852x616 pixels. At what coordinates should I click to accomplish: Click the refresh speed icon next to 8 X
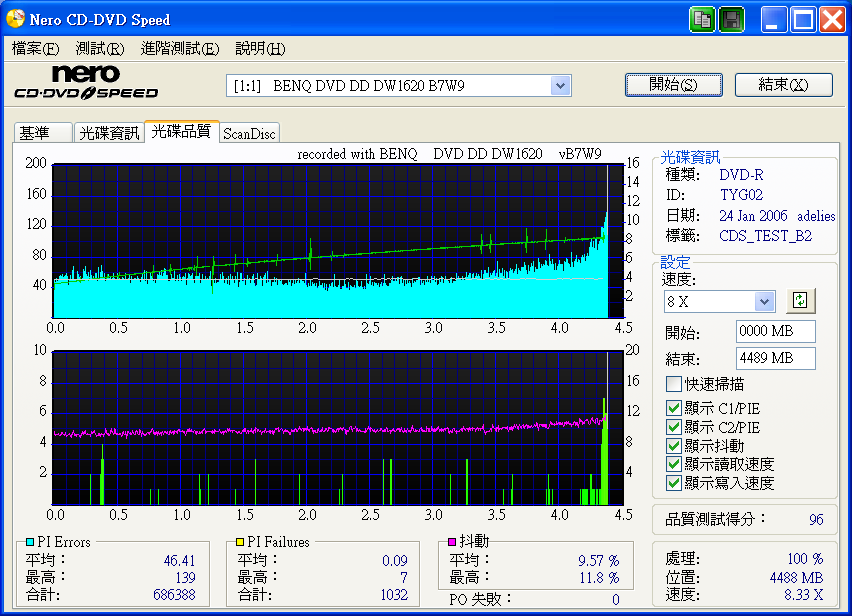[x=800, y=301]
